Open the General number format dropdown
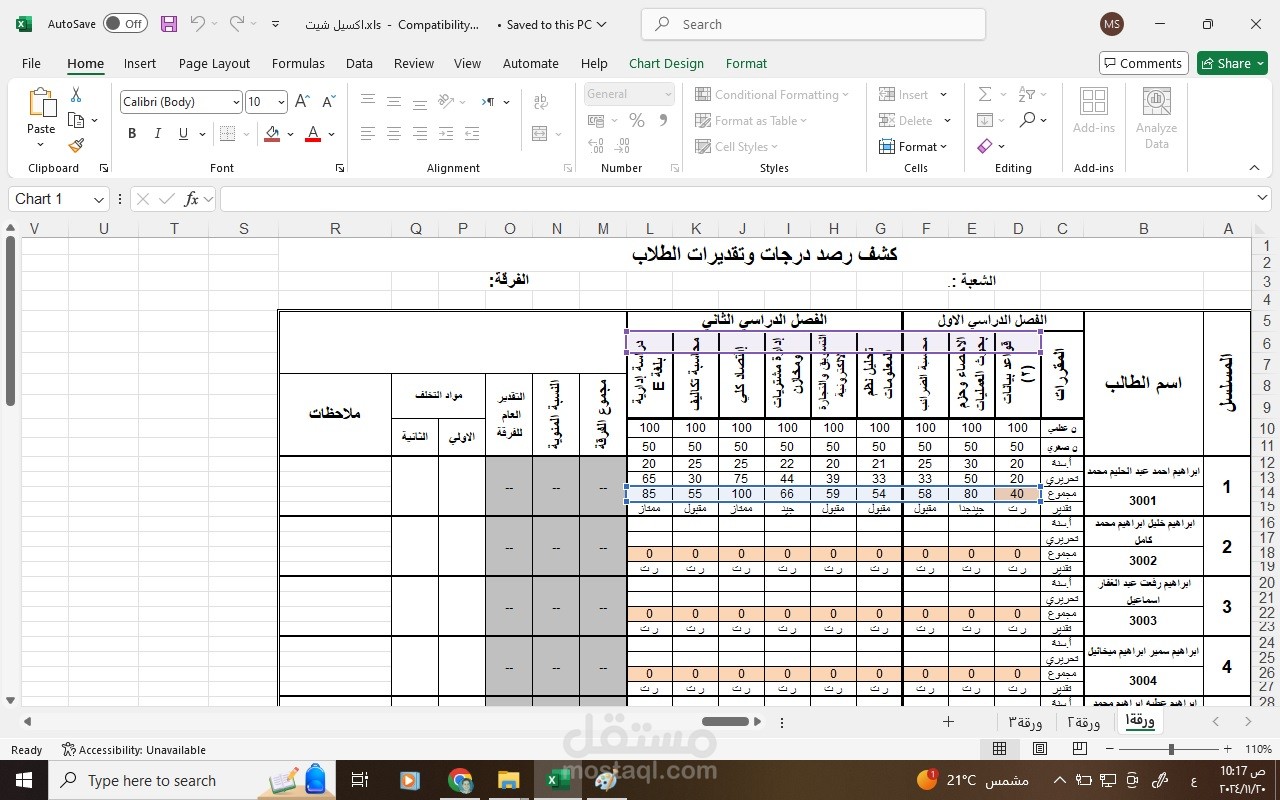1280x800 pixels. pyautogui.click(x=668, y=94)
